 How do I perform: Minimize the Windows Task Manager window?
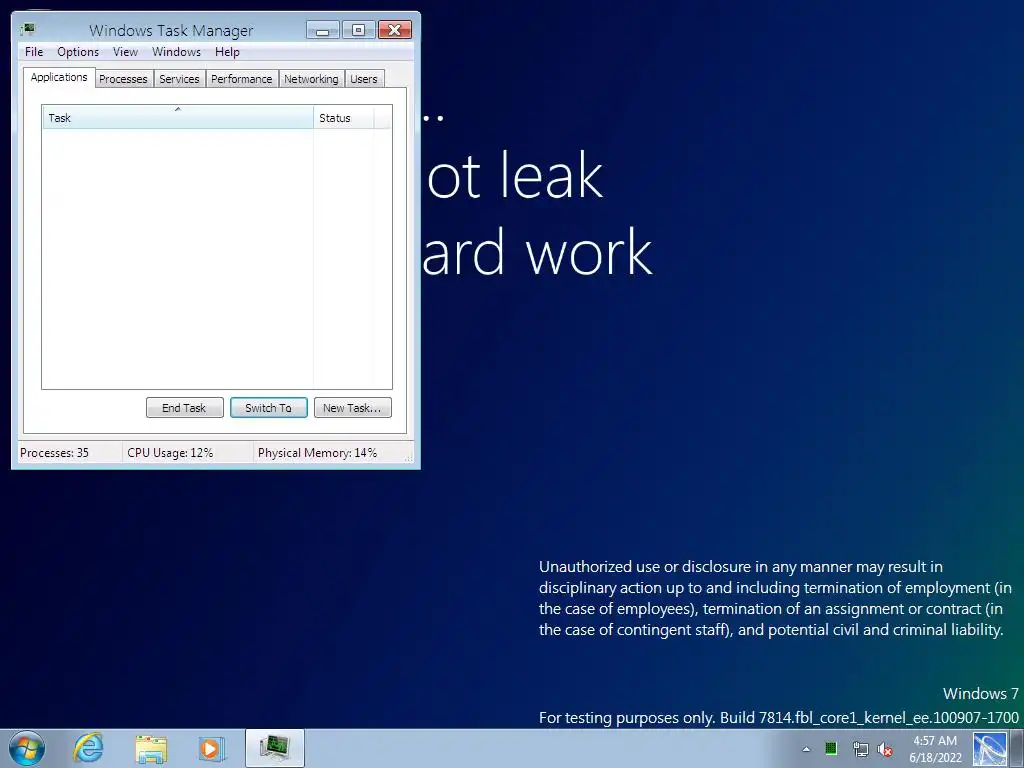tap(323, 30)
